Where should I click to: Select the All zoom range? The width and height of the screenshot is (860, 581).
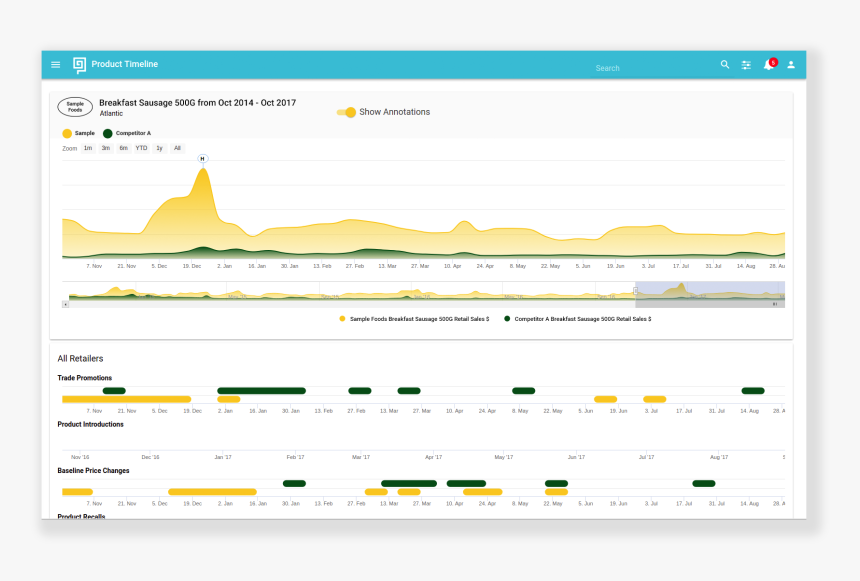point(177,148)
